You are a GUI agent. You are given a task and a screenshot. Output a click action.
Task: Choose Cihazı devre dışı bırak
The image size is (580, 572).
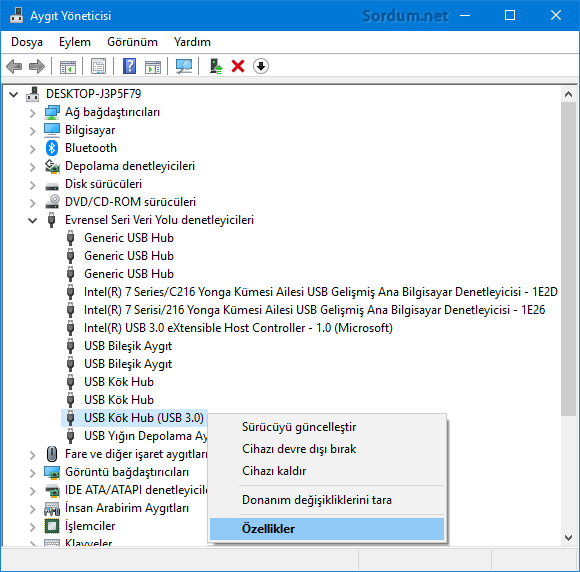327,449
